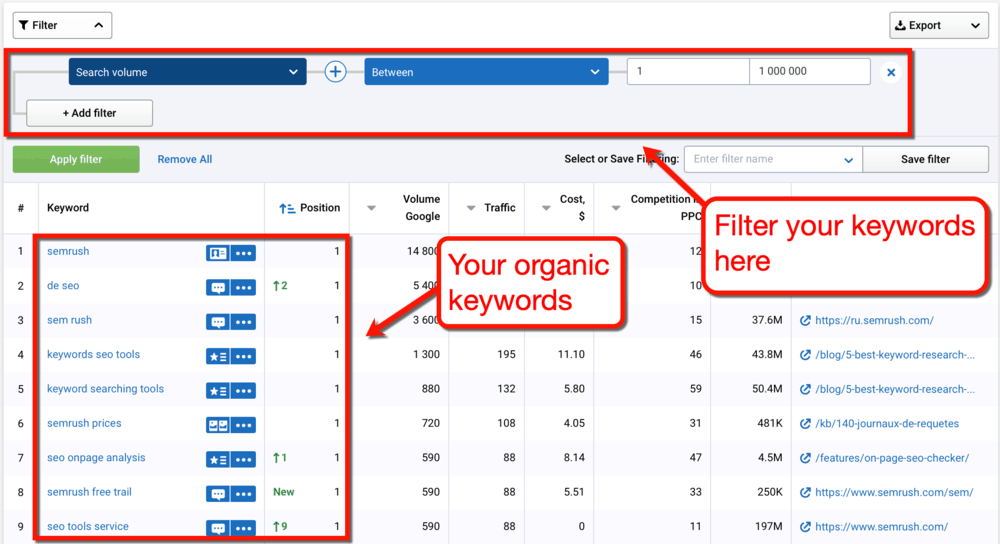This screenshot has width=1000, height=544.
Task: Click the speech bubble icon for sem rush
Action: 217,322
